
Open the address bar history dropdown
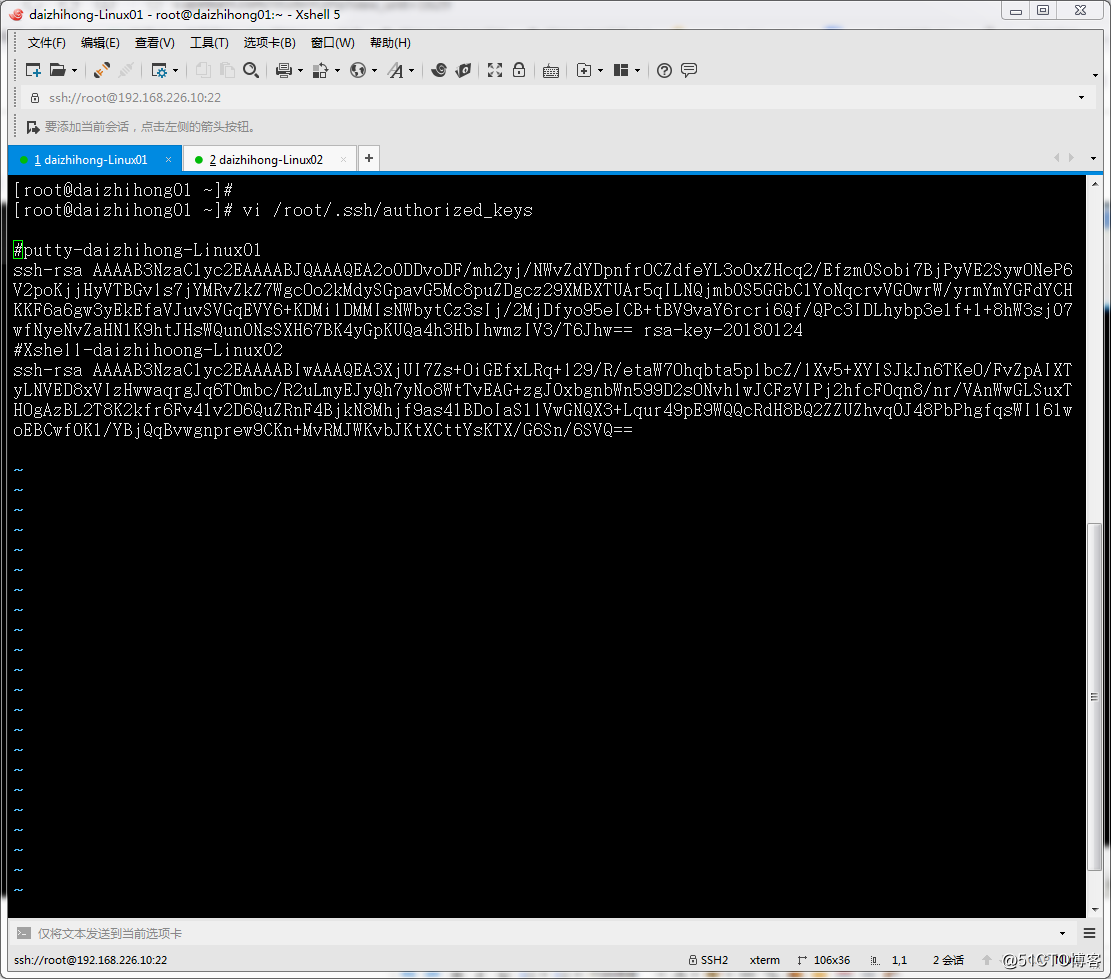click(x=1081, y=98)
